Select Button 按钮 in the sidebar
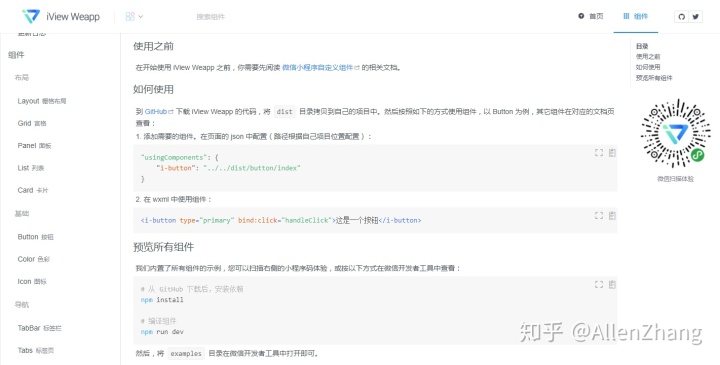Screen dimensions: 720x365 click(x=35, y=237)
